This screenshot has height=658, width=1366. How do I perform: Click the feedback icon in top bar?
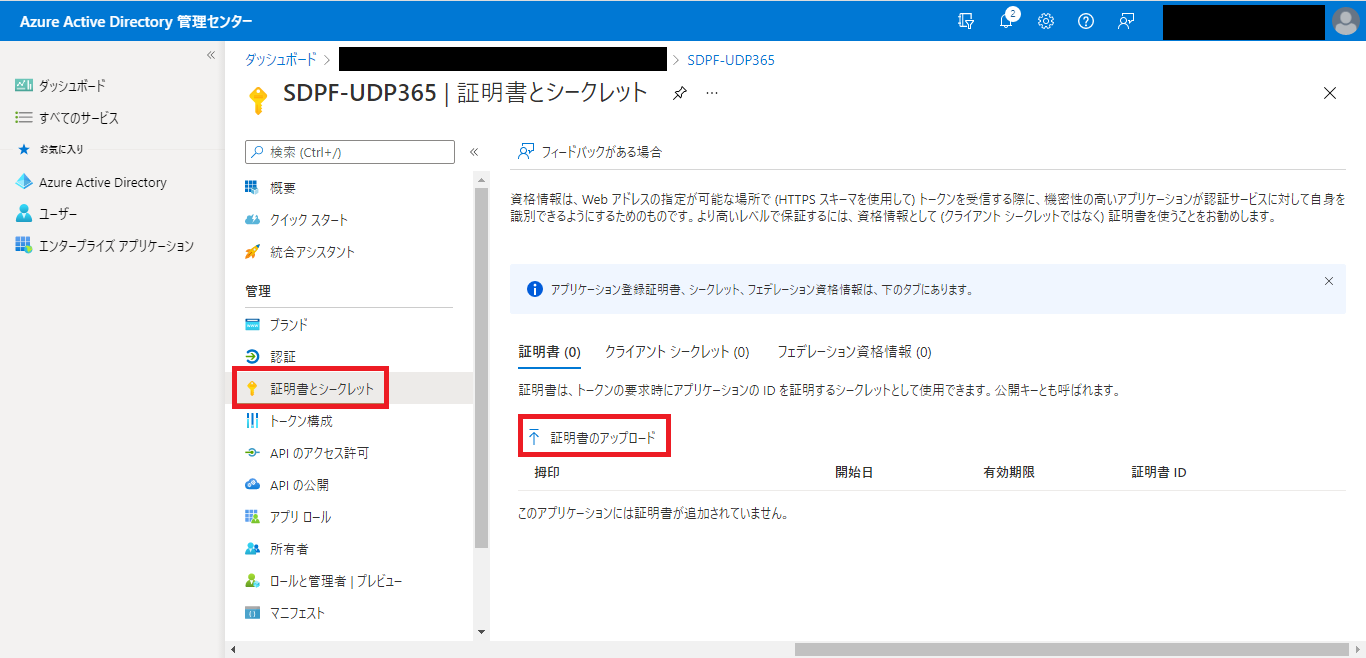1126,21
